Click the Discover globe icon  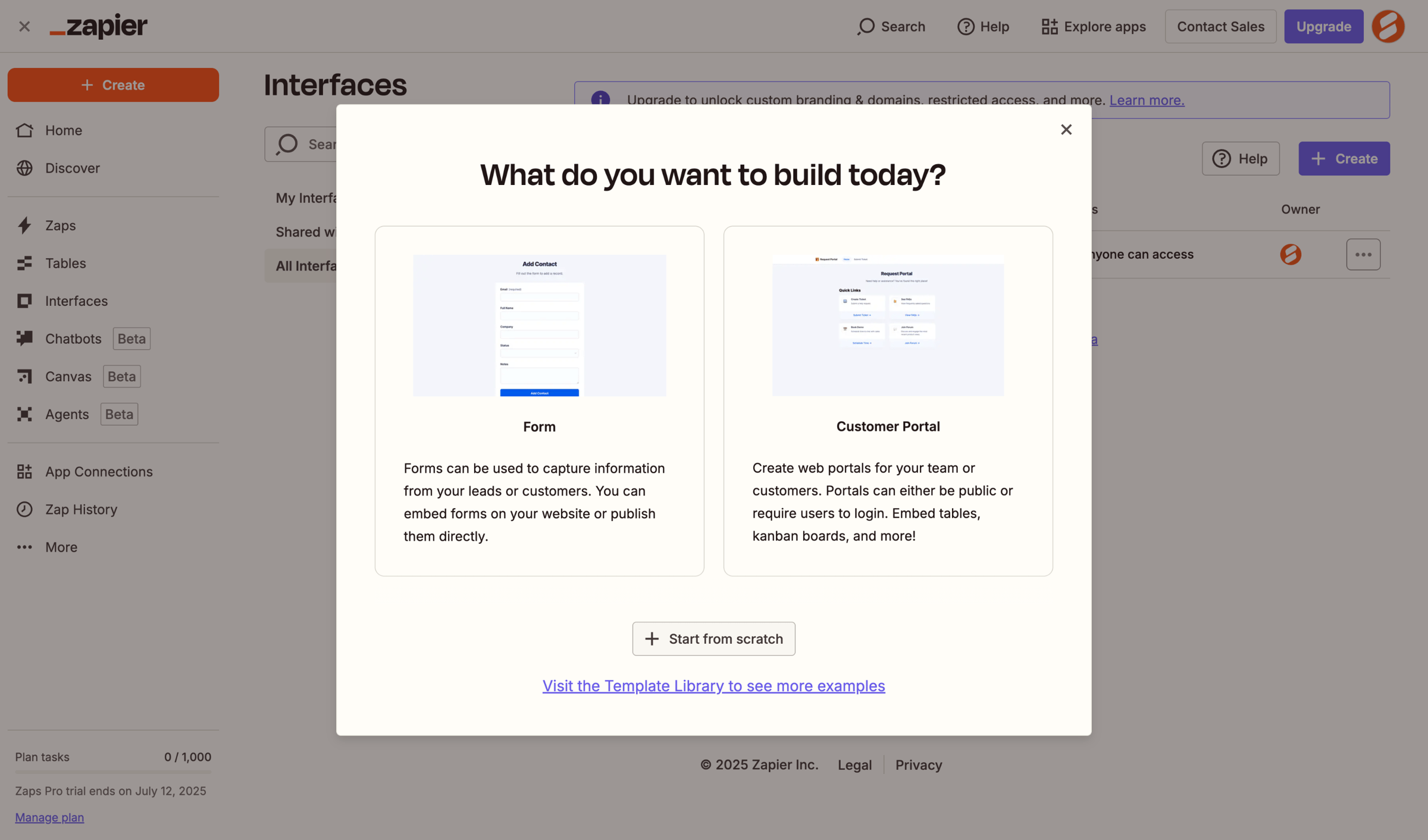click(24, 168)
